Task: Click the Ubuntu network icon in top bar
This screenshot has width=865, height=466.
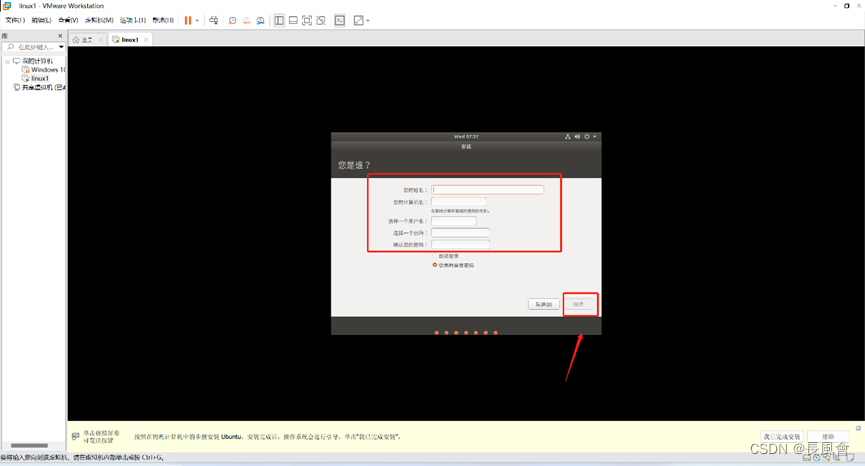Action: point(568,137)
